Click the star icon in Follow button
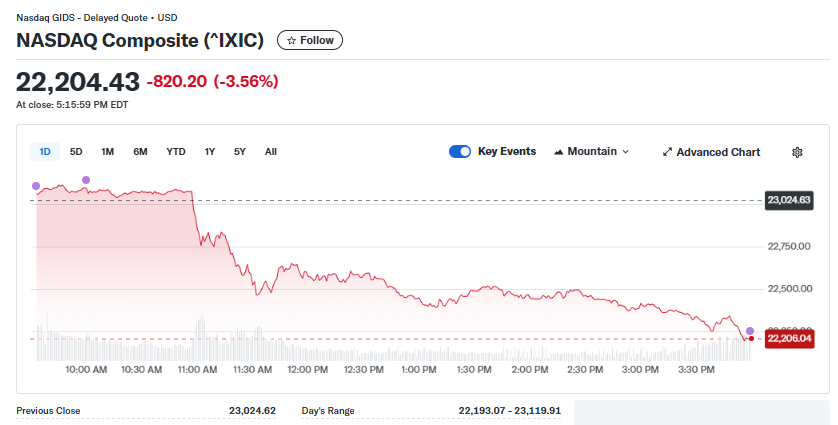The height and width of the screenshot is (425, 838). (x=291, y=40)
